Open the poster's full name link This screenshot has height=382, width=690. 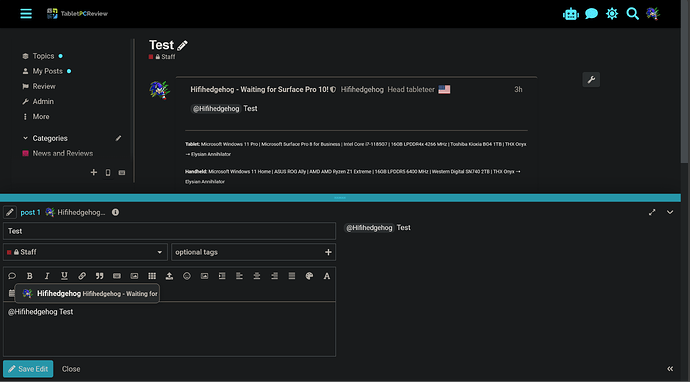(x=259, y=89)
